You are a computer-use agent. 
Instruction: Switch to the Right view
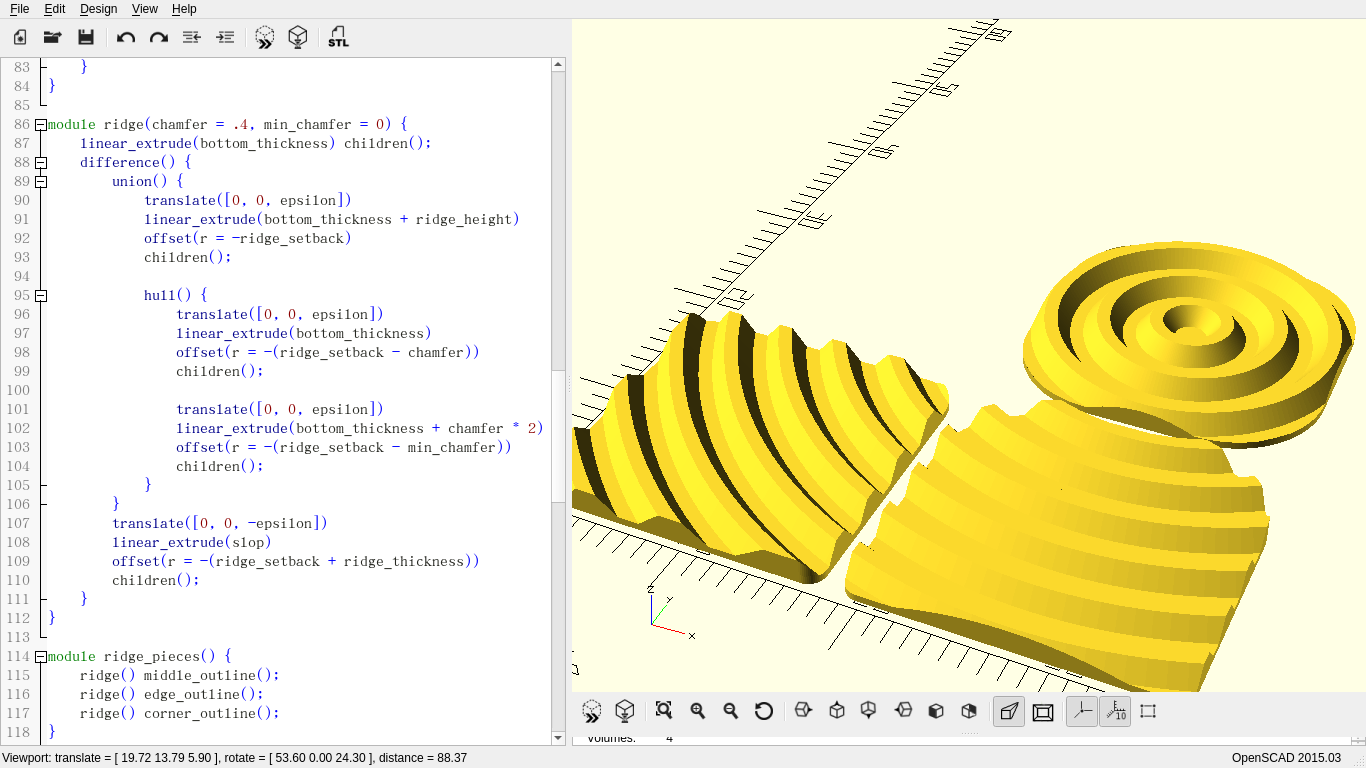pyautogui.click(x=803, y=711)
